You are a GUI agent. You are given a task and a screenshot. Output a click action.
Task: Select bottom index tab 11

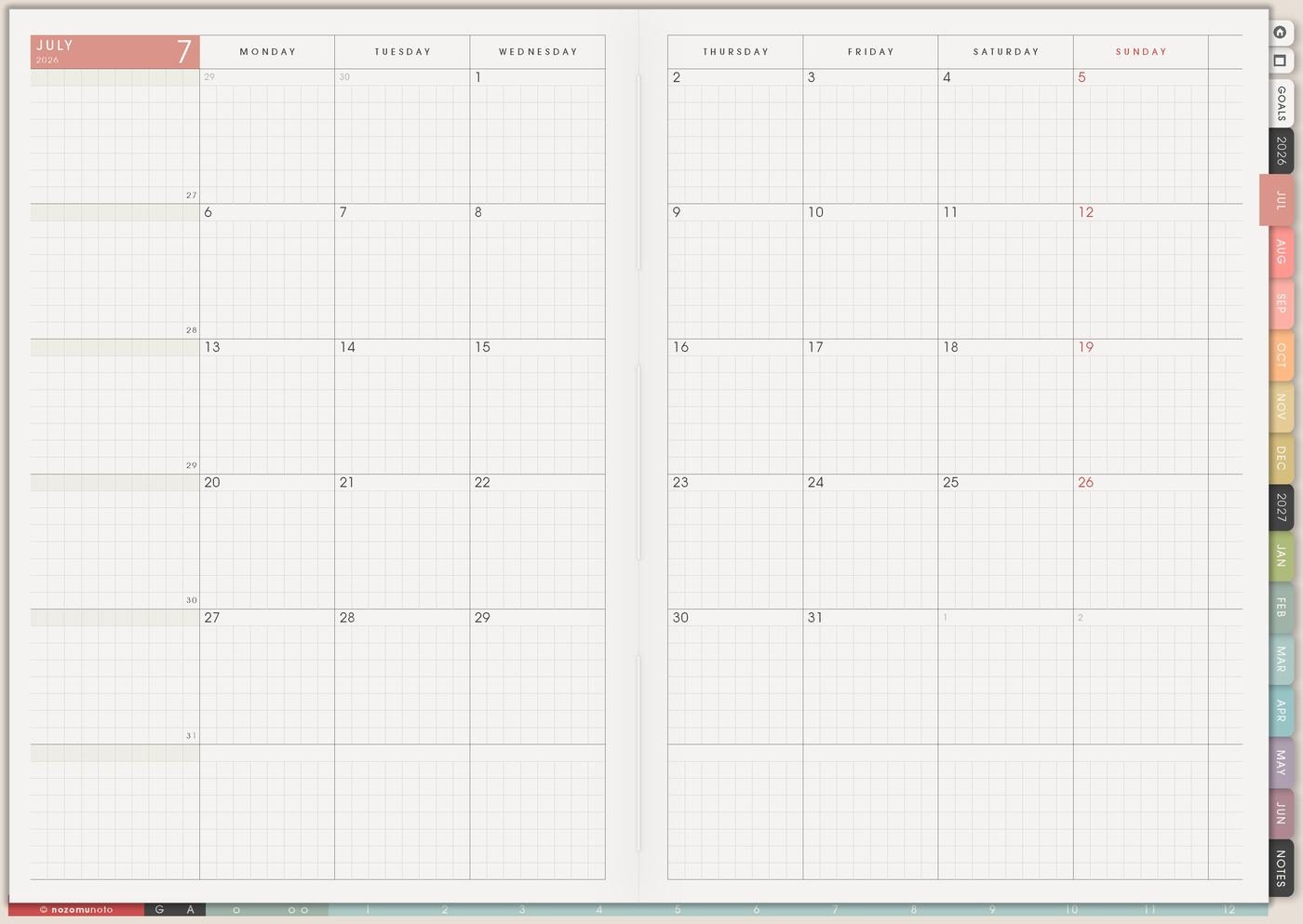(1150, 909)
